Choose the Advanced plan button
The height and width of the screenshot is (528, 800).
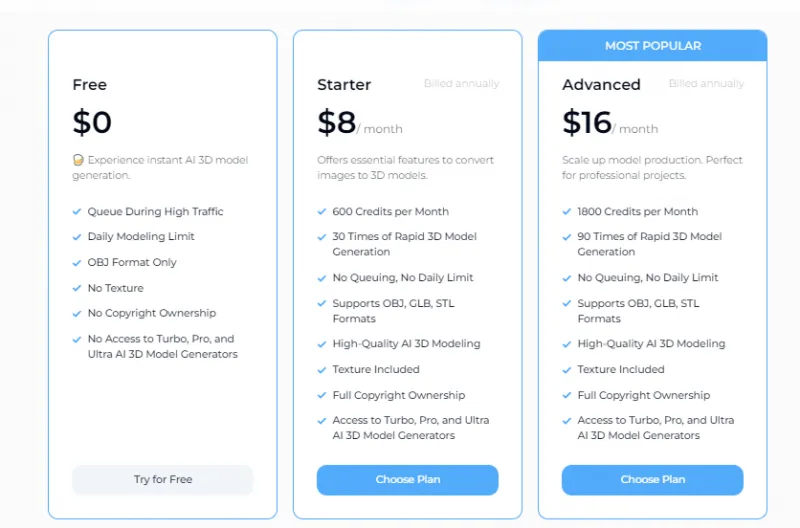click(x=652, y=480)
